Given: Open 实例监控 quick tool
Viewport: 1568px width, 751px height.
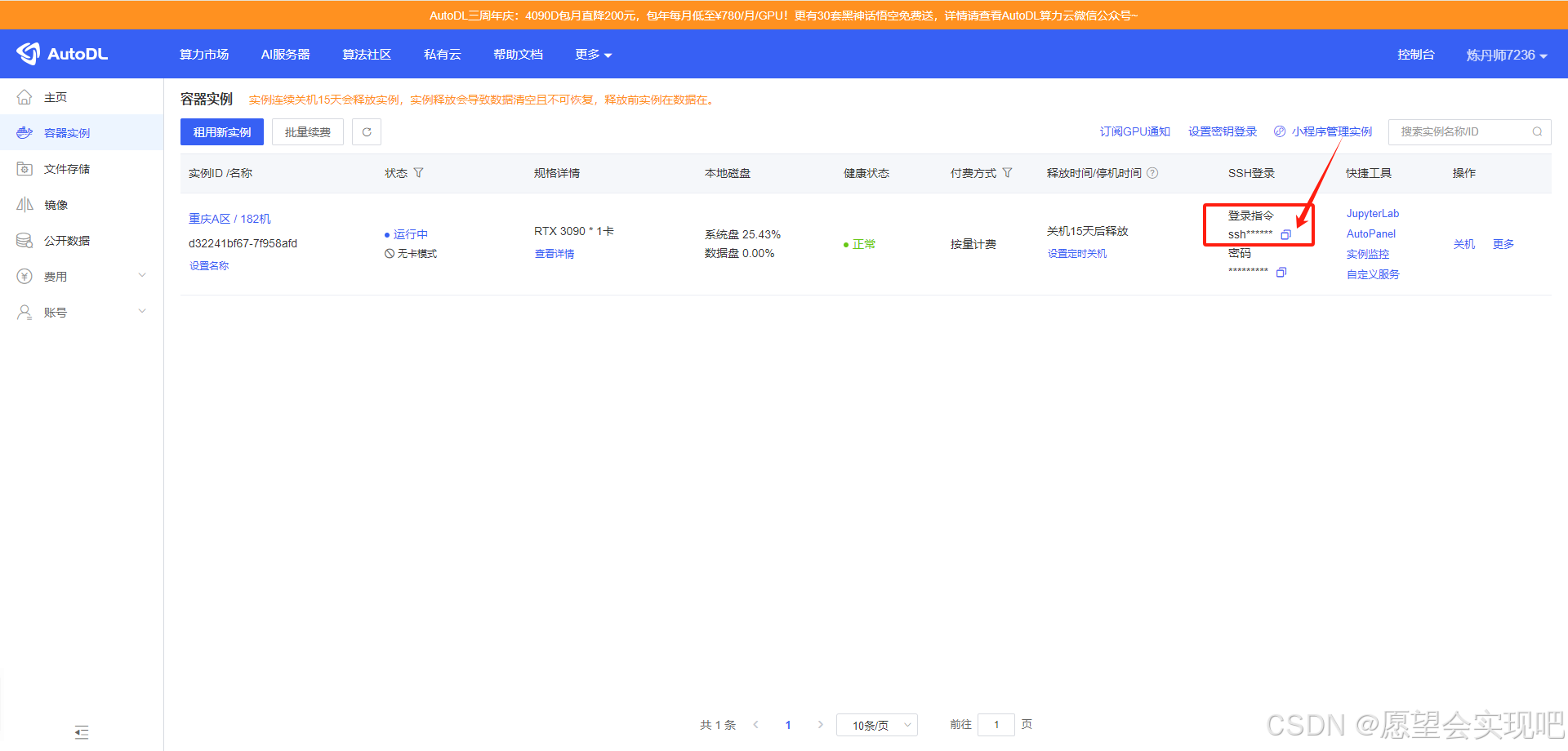Looking at the screenshot, I should pos(1368,255).
